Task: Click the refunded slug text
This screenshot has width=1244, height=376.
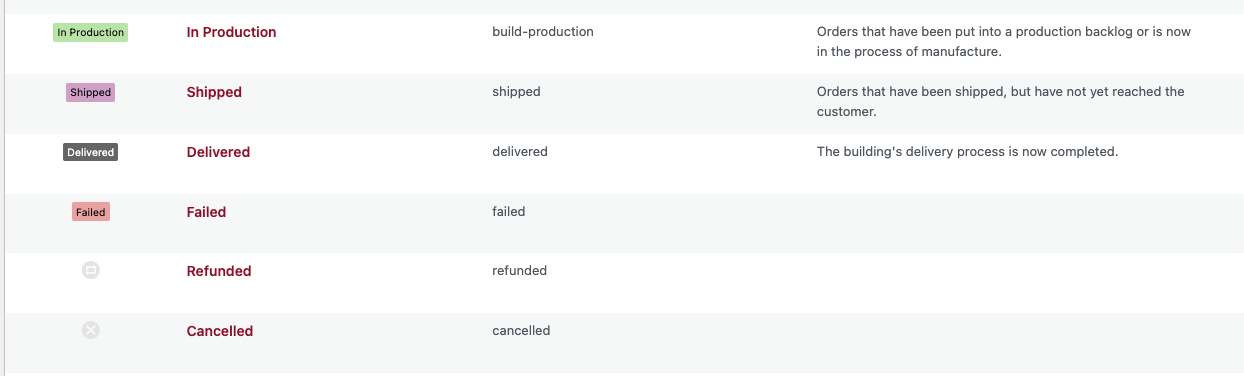Action: coord(519,270)
